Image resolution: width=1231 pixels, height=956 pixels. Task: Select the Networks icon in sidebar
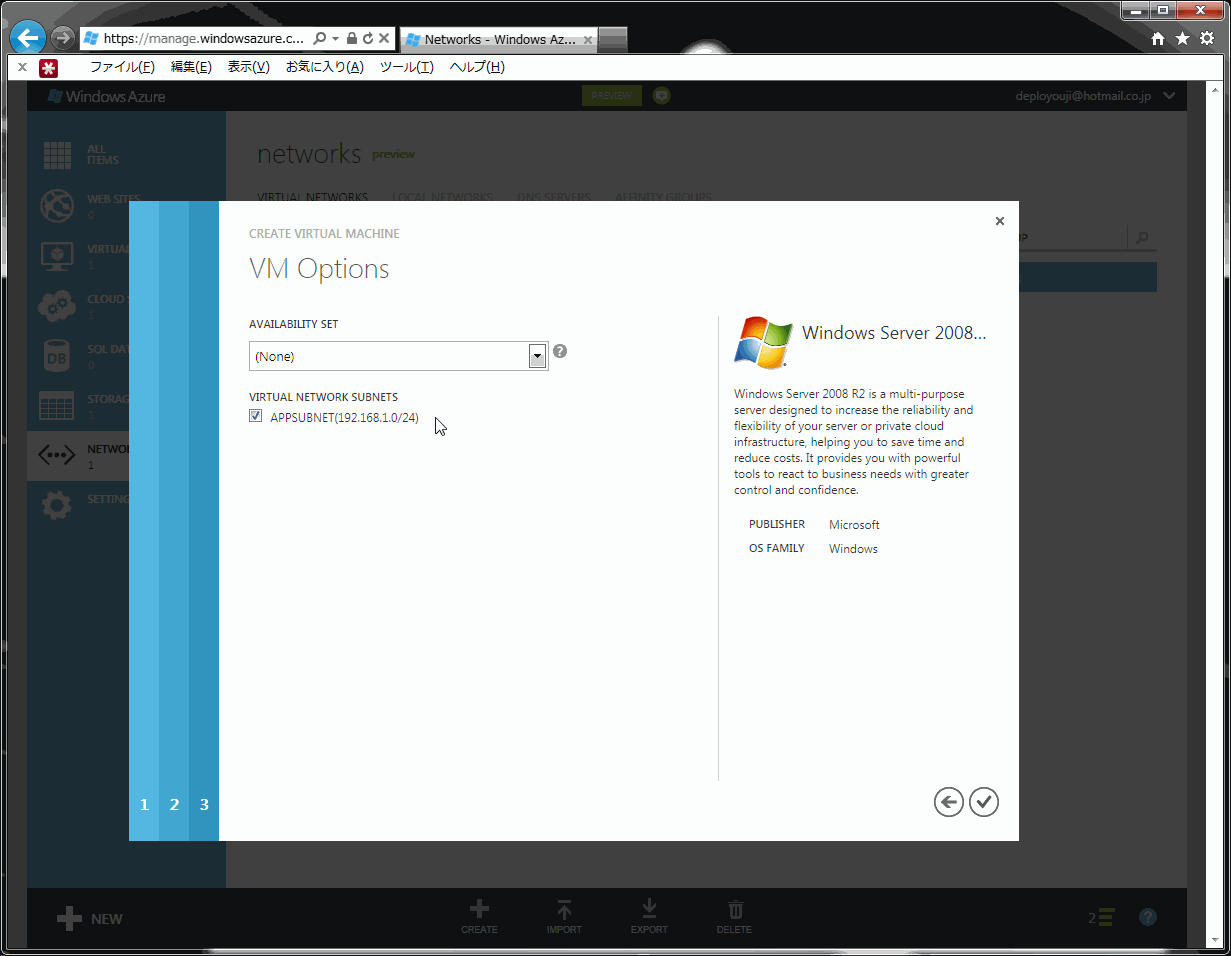coord(57,455)
